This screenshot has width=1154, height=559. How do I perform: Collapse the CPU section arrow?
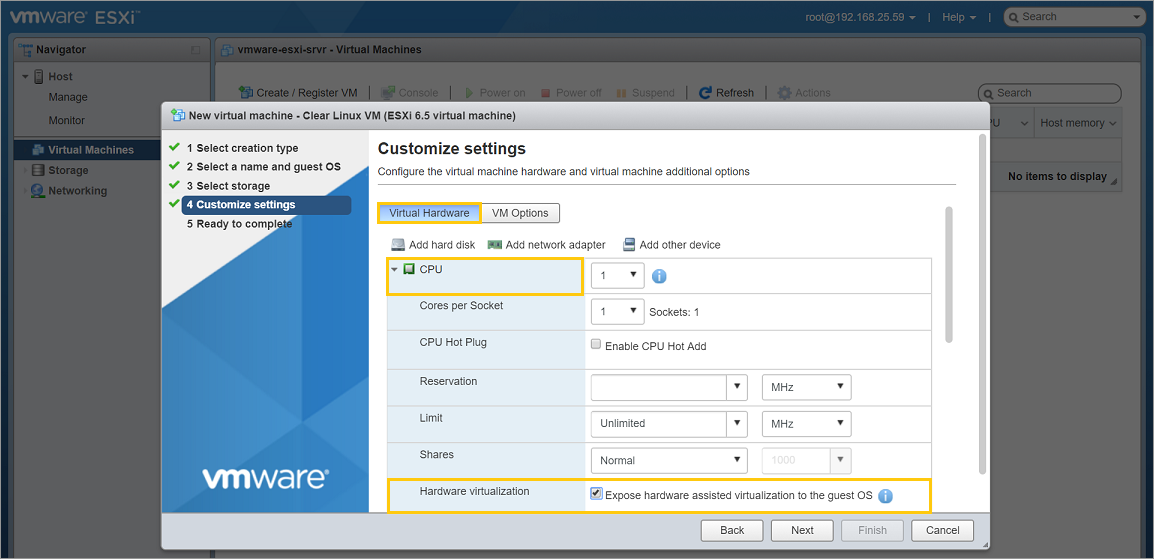coord(394,270)
